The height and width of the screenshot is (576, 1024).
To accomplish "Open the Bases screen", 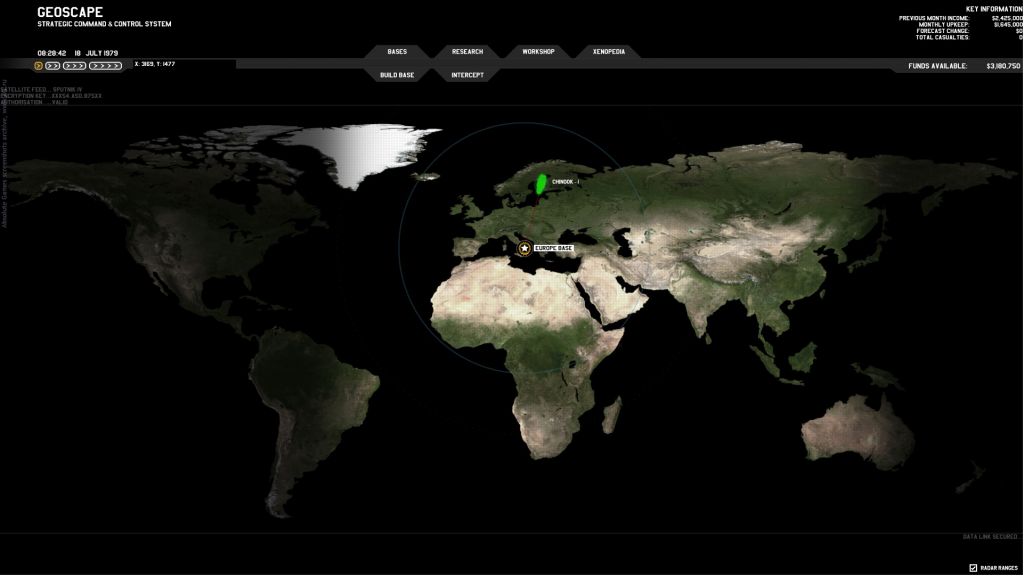I will coord(397,52).
